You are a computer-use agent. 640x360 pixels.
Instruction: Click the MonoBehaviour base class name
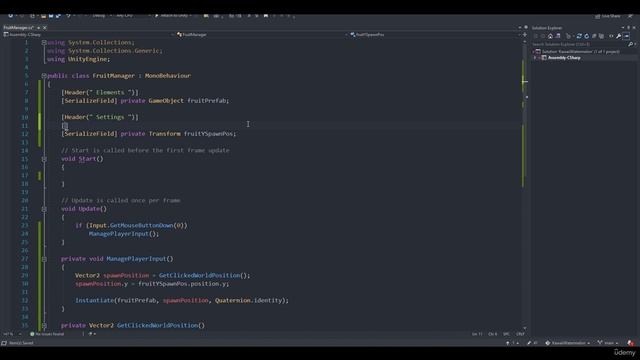168,76
